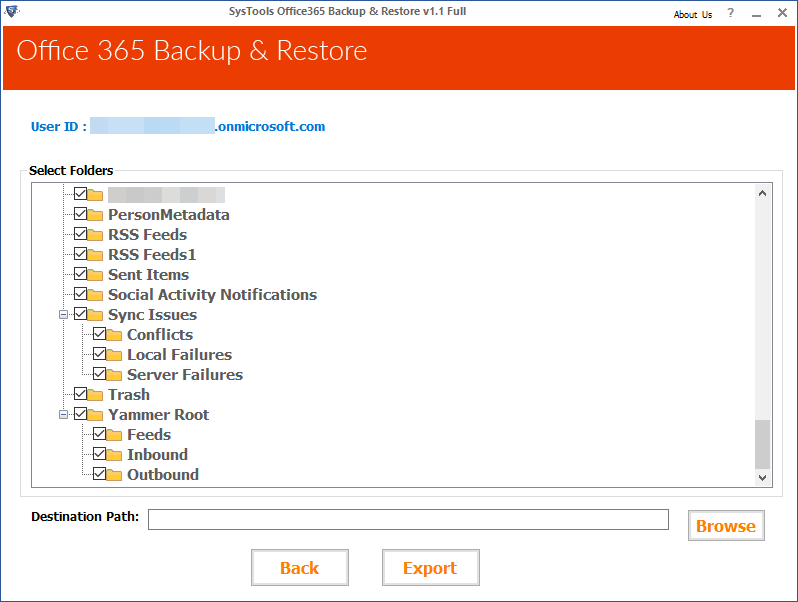Click the Sync Issues folder icon

(95, 314)
